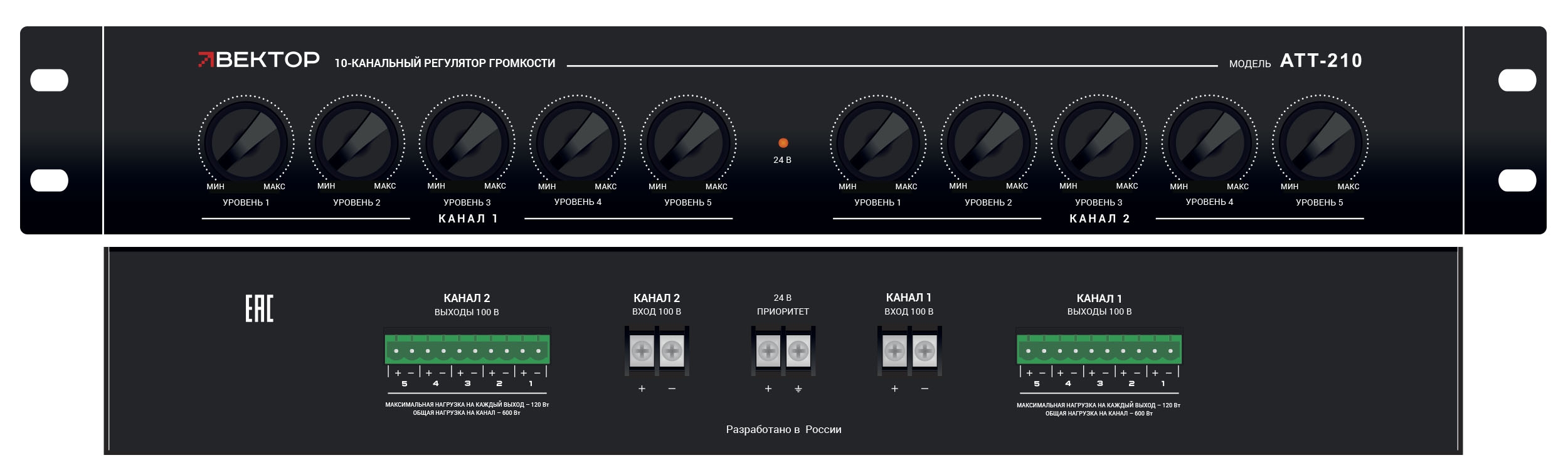The image size is (1568, 470).
Task: Click the "24 В" label under the LED
Action: point(782,160)
